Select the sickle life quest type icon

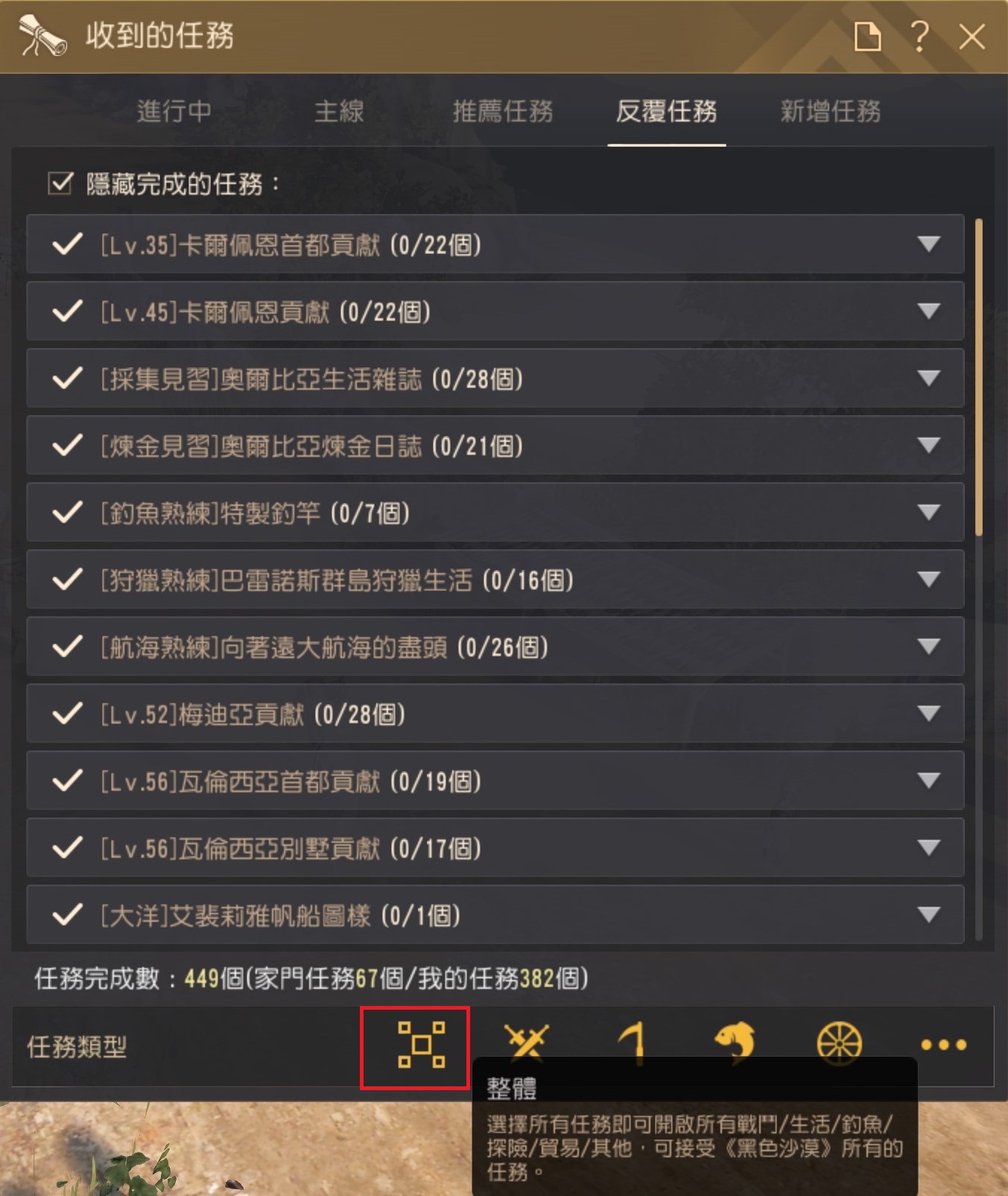coord(631,1042)
